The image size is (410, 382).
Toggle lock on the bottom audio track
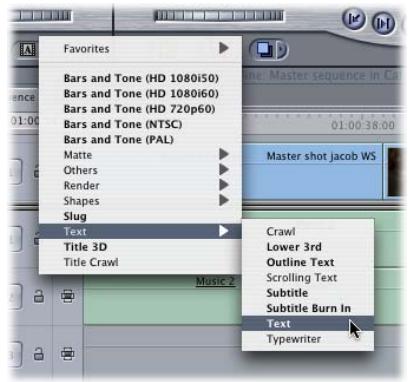(39, 354)
